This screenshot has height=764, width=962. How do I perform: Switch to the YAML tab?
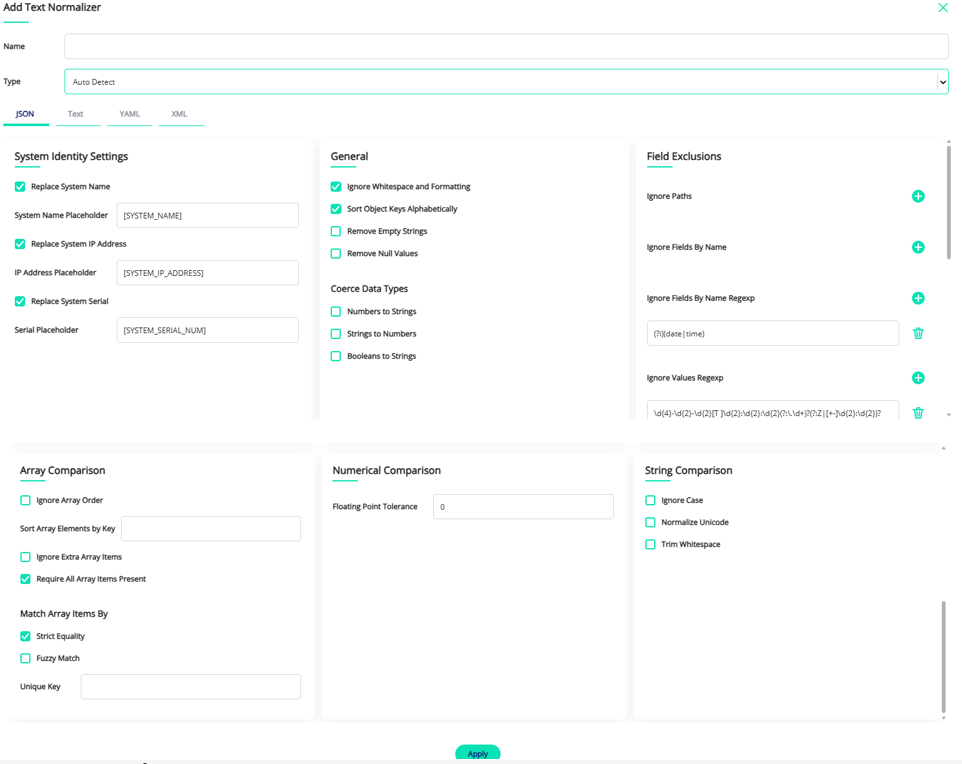[x=129, y=114]
